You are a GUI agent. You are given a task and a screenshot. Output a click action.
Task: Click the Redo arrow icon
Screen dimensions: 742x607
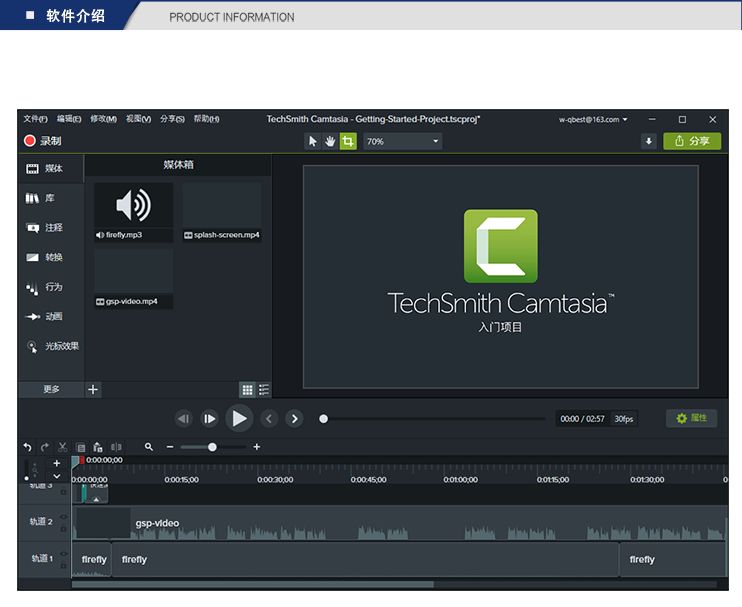(x=44, y=447)
